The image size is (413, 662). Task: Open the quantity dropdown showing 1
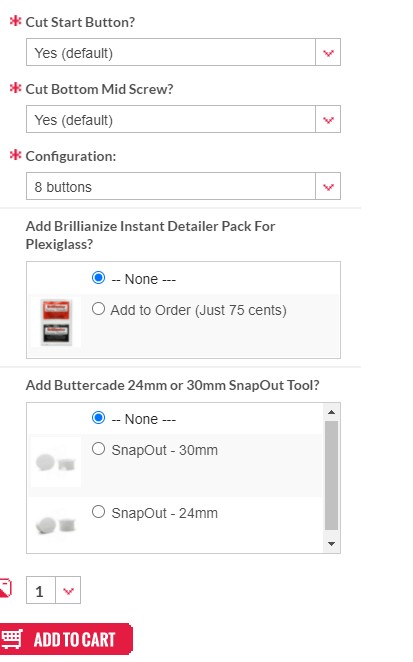tap(53, 590)
